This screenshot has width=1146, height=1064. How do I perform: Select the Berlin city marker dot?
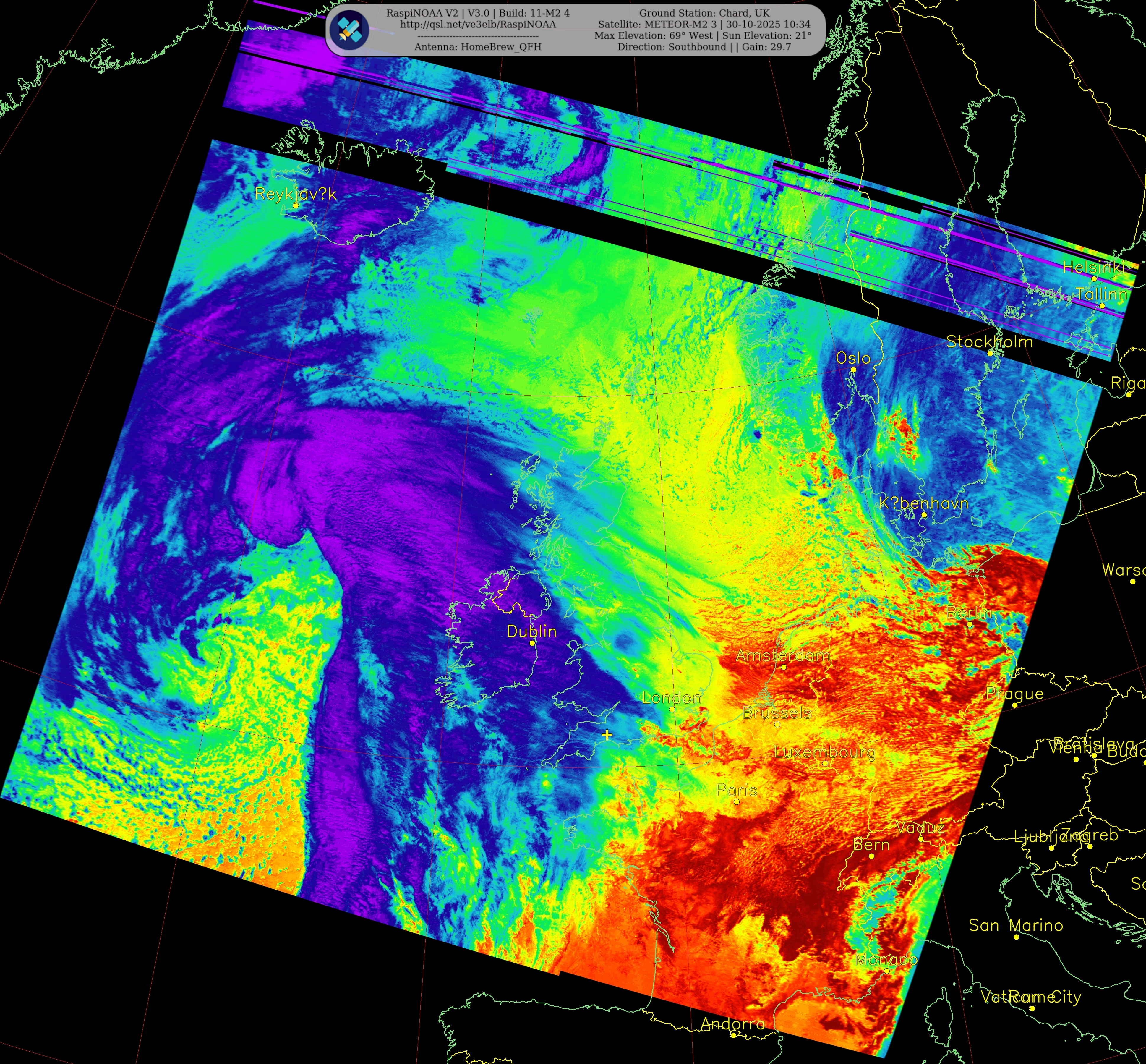969,624
